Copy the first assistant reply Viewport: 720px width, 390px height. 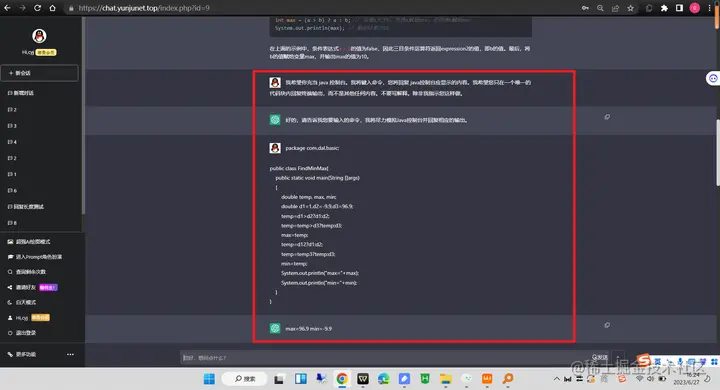(x=607, y=117)
